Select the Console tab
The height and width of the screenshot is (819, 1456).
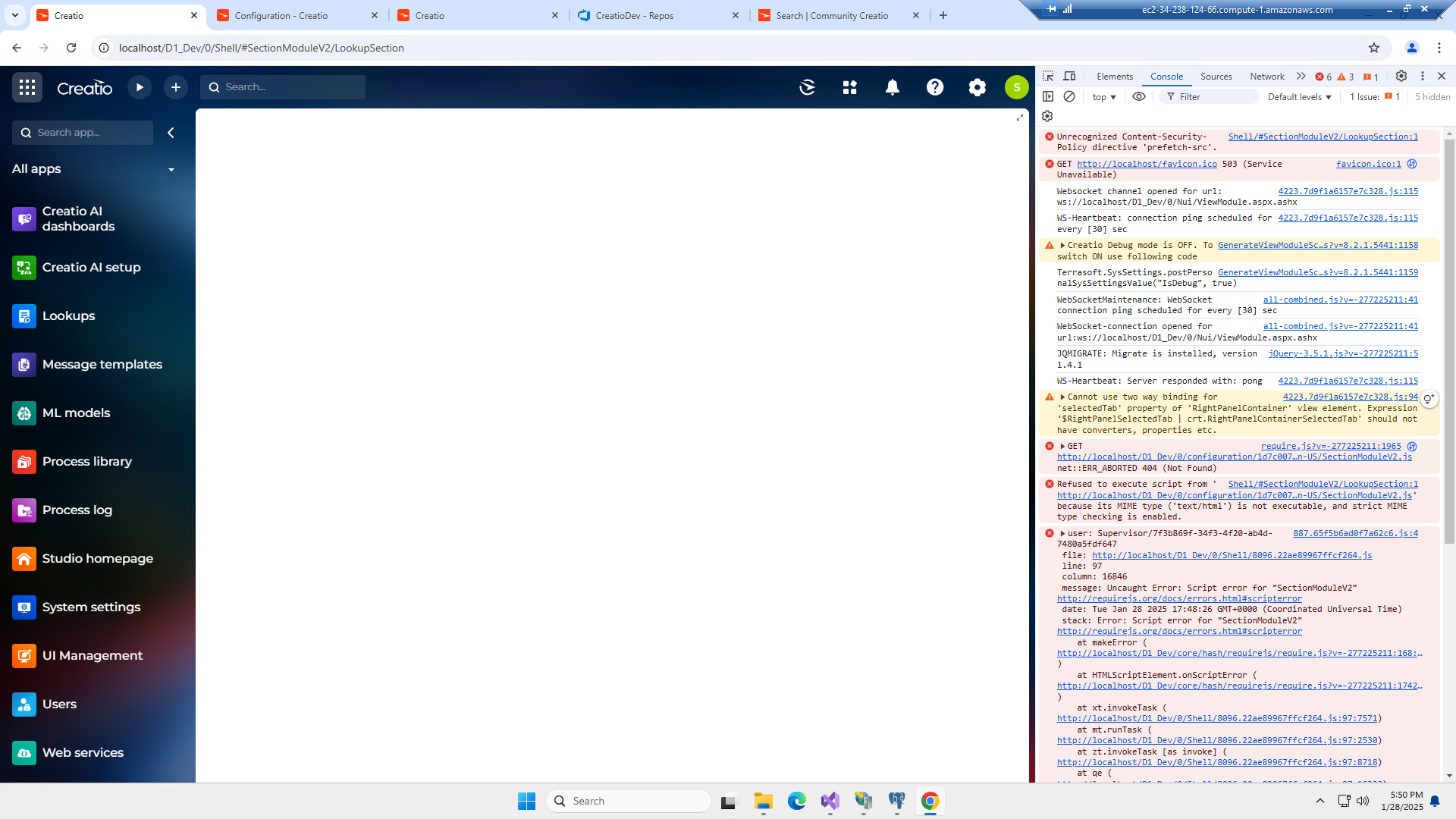click(1166, 77)
